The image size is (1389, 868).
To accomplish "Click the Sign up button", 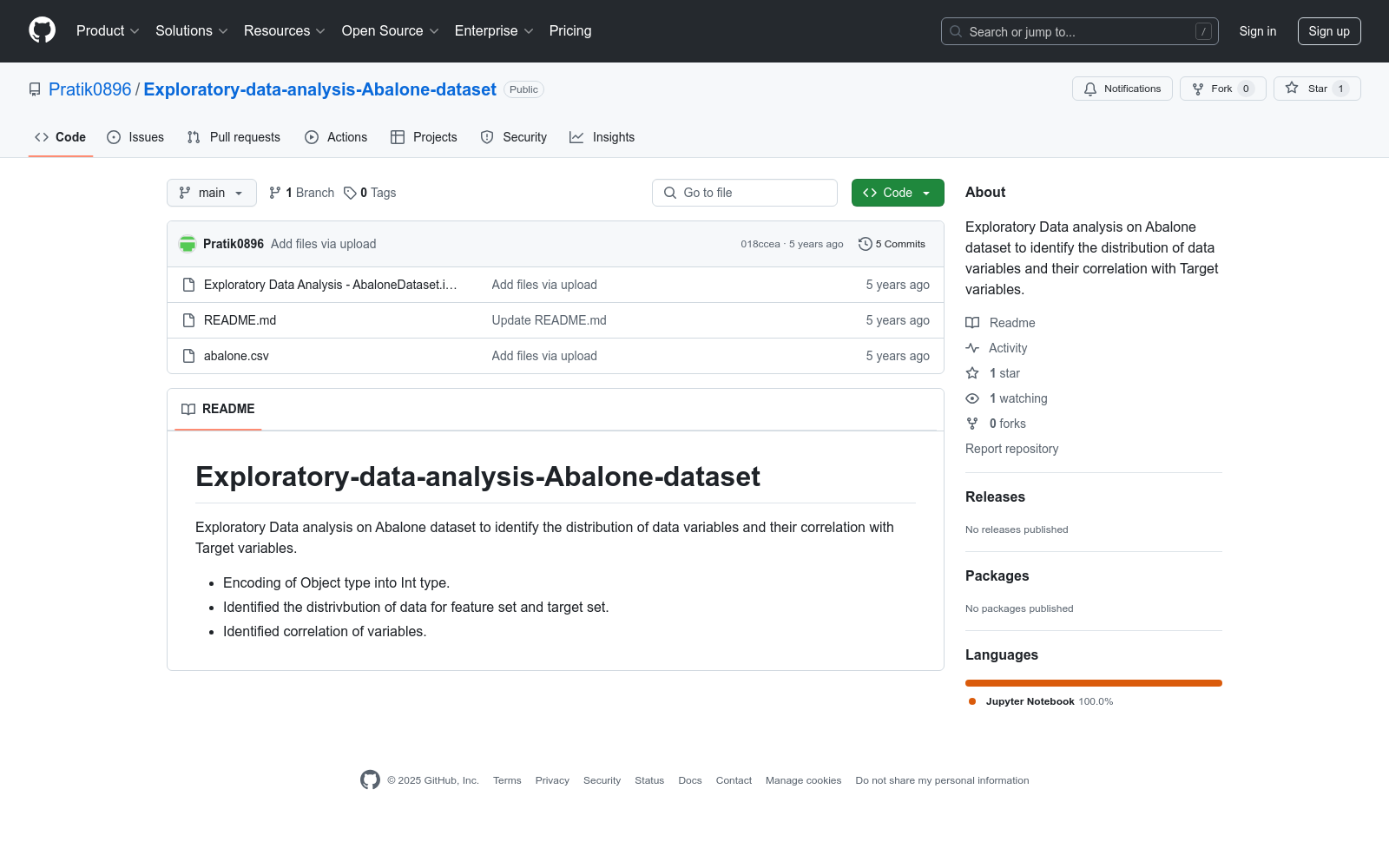I will point(1329,31).
